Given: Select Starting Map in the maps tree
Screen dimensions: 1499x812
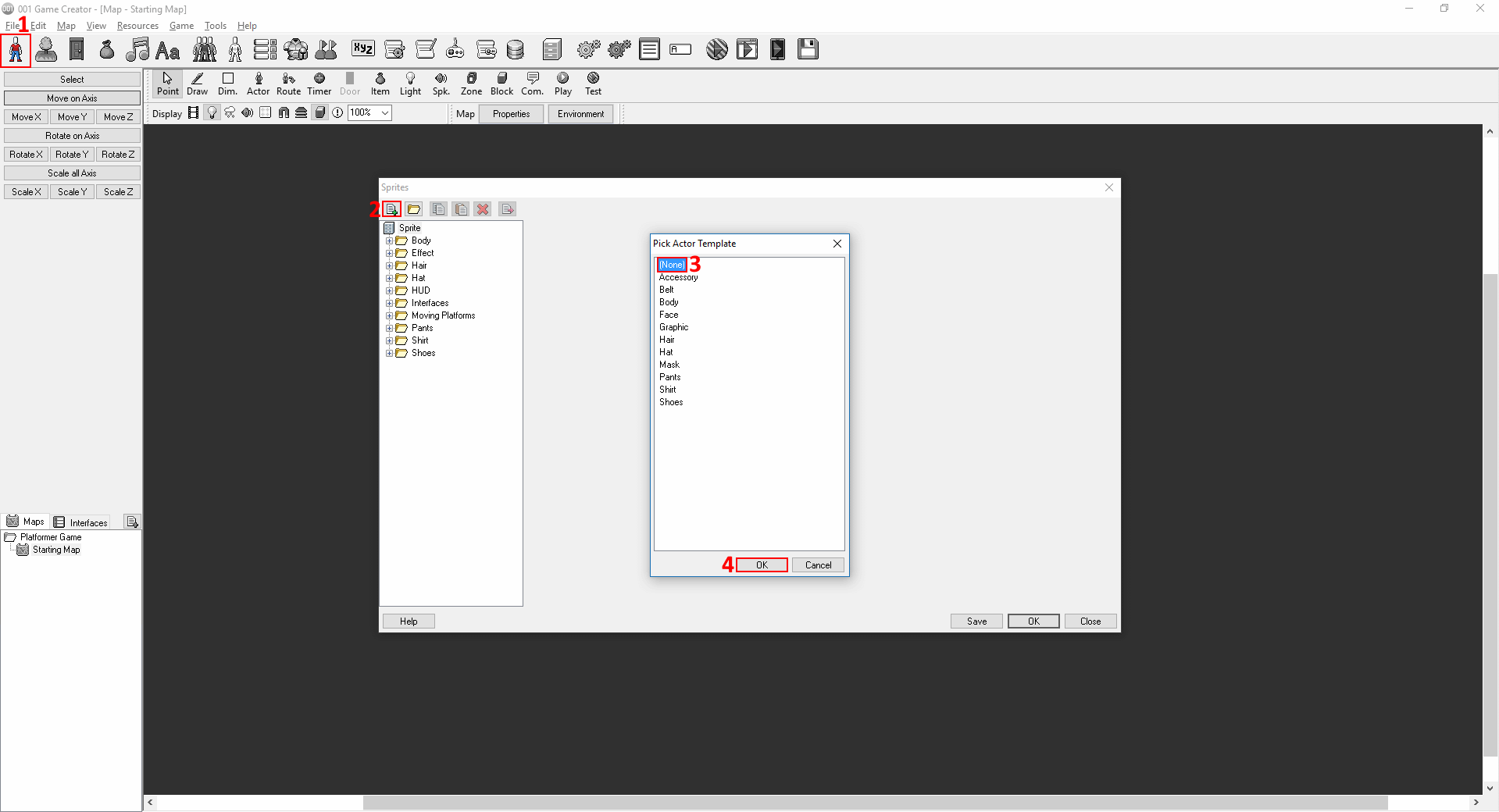Looking at the screenshot, I should (56, 550).
